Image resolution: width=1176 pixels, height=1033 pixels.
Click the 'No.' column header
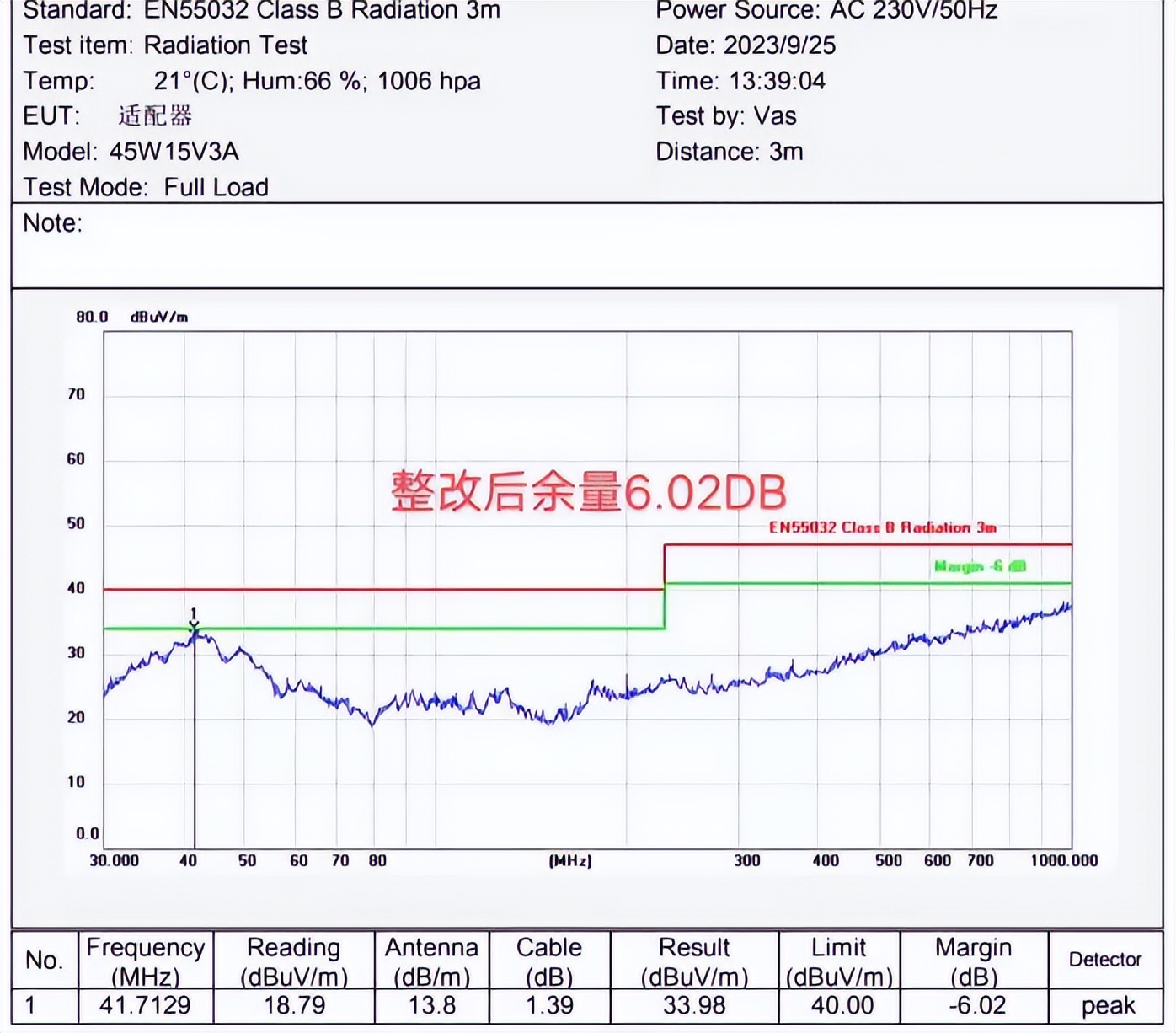pyautogui.click(x=44, y=960)
